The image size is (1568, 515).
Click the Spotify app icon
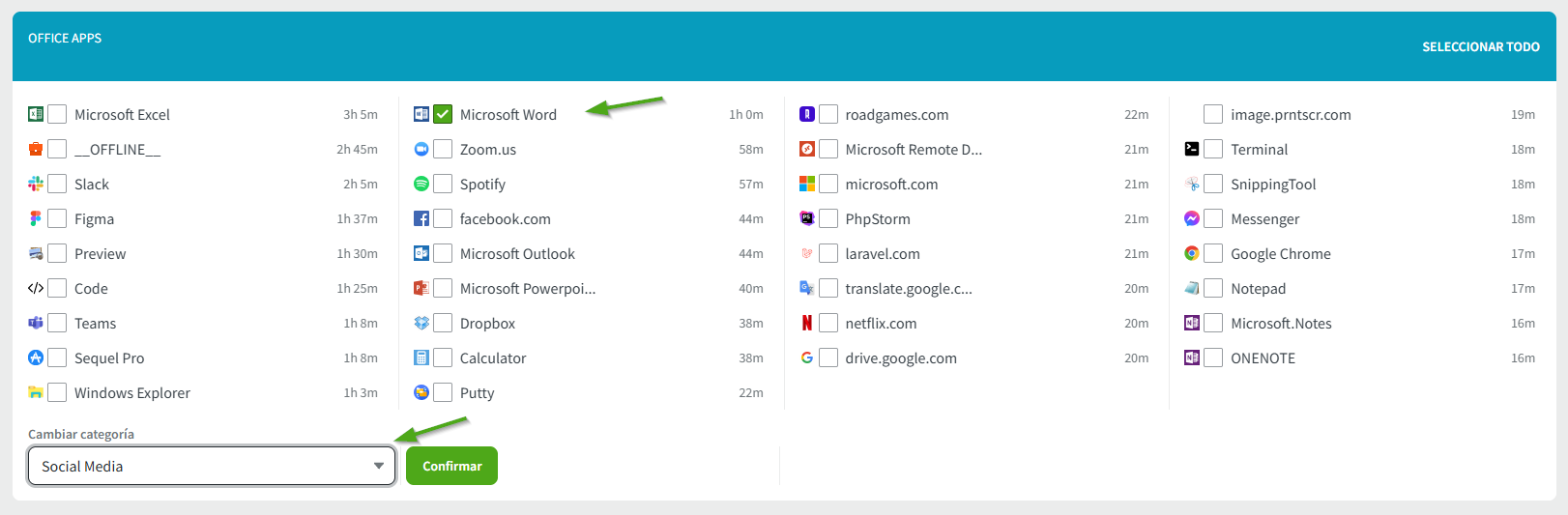(x=421, y=184)
